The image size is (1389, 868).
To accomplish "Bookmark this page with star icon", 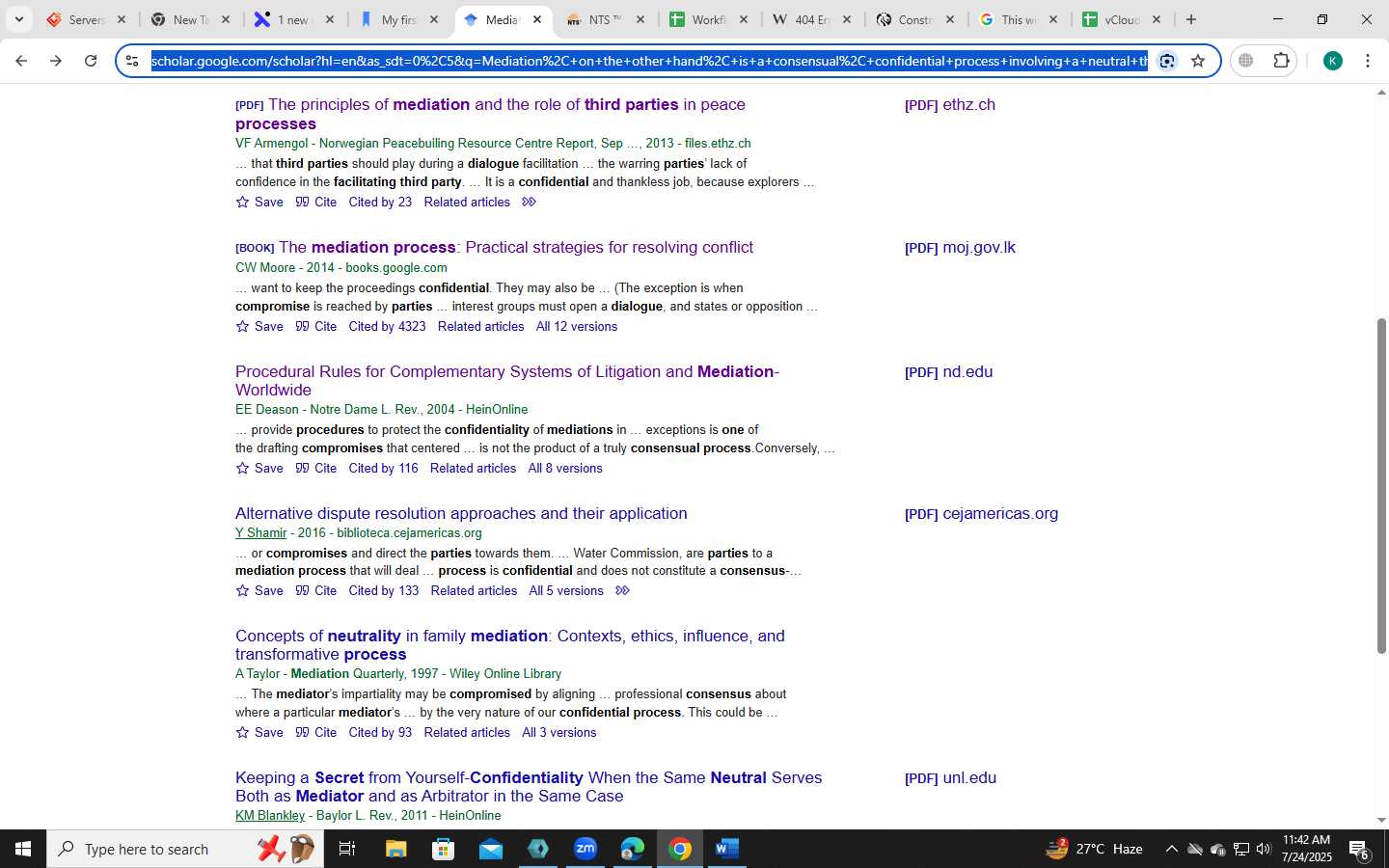I will (1198, 61).
